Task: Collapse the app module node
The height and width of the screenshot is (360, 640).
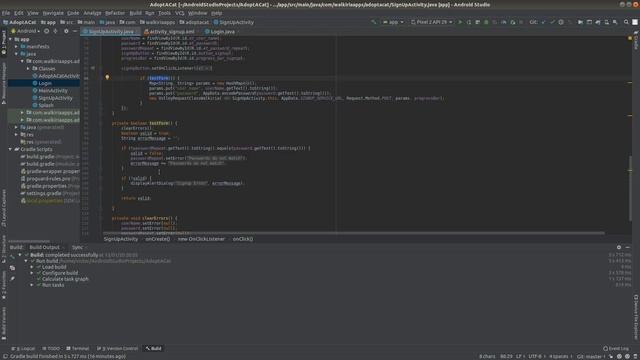Action: point(11,39)
